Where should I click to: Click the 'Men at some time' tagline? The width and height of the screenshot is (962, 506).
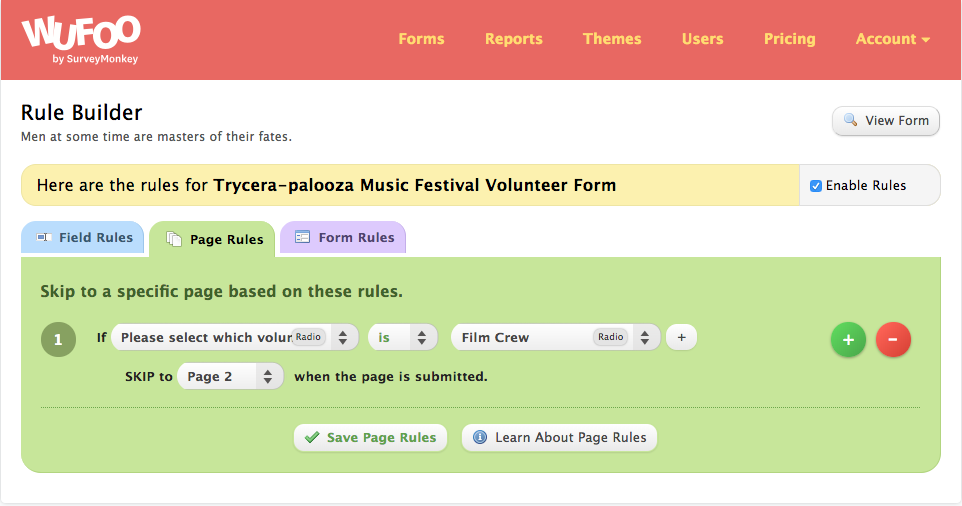click(x=156, y=137)
